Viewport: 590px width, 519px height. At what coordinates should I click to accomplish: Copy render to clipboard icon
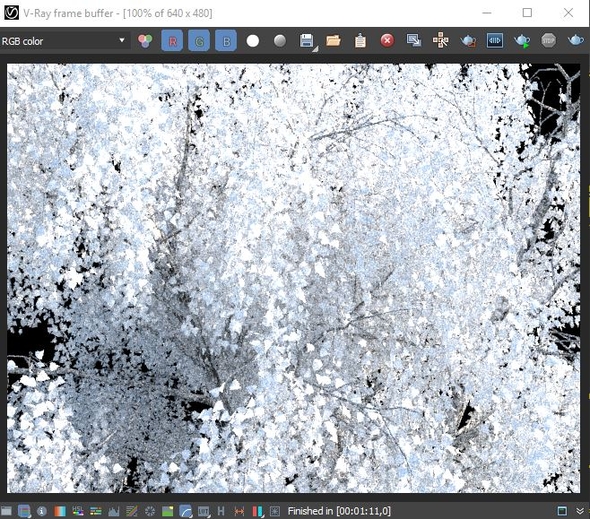click(x=360, y=41)
